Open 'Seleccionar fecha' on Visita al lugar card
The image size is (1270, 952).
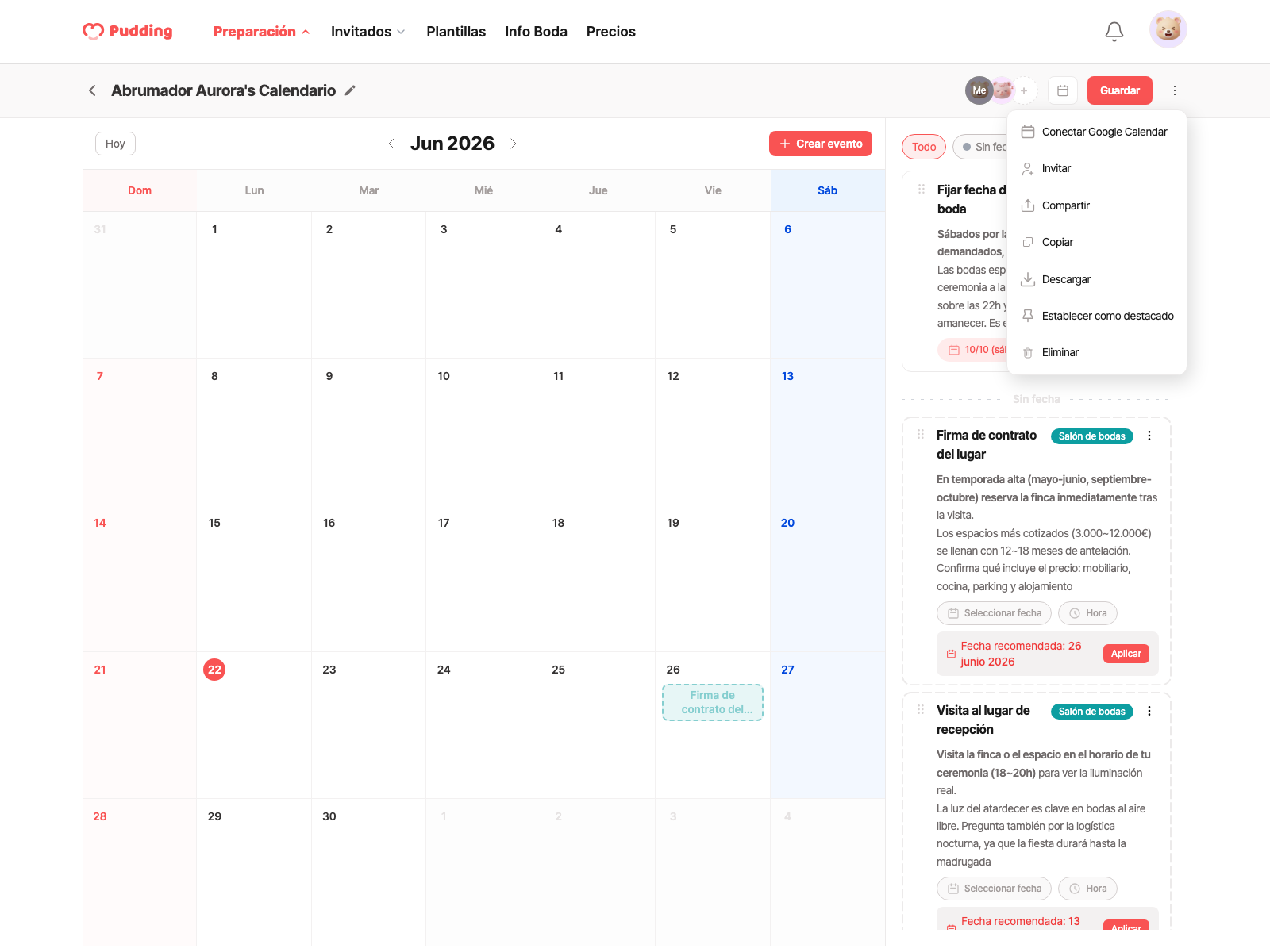(994, 889)
